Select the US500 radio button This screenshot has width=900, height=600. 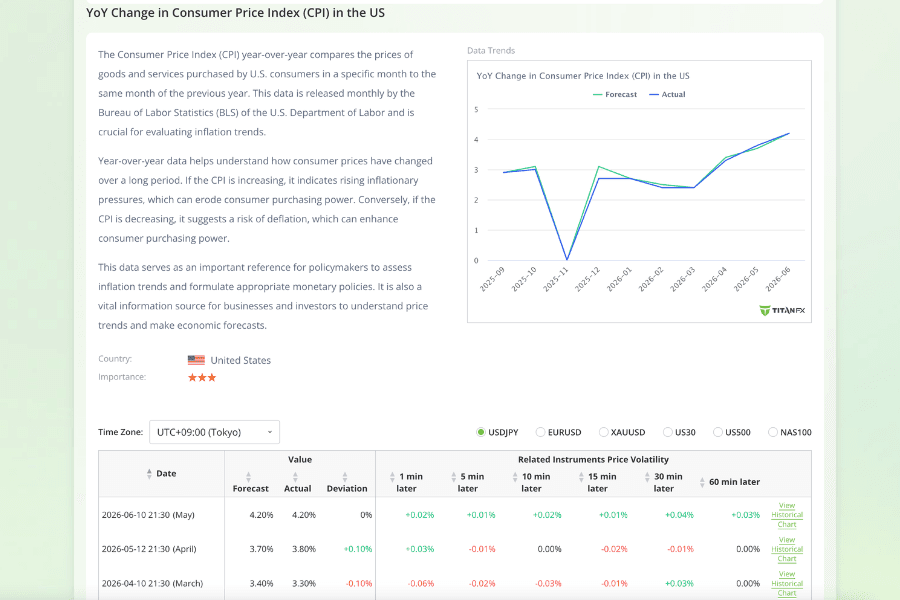(717, 432)
